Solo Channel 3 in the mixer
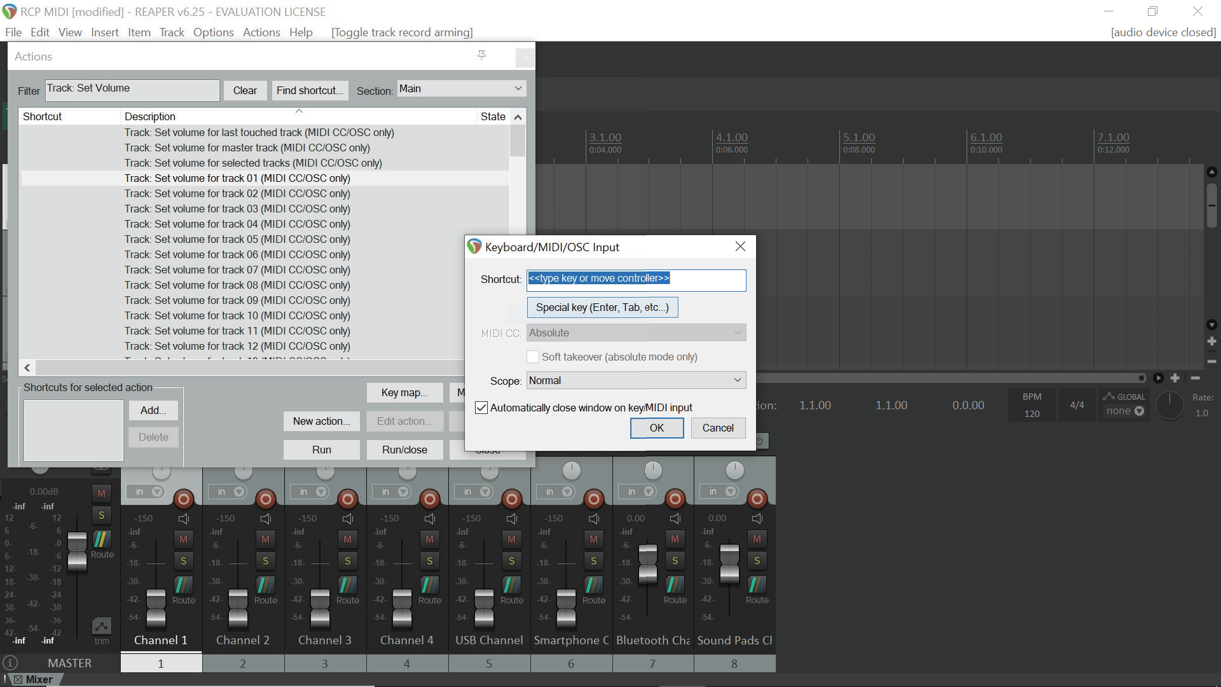This screenshot has width=1221, height=687. pyautogui.click(x=347, y=561)
